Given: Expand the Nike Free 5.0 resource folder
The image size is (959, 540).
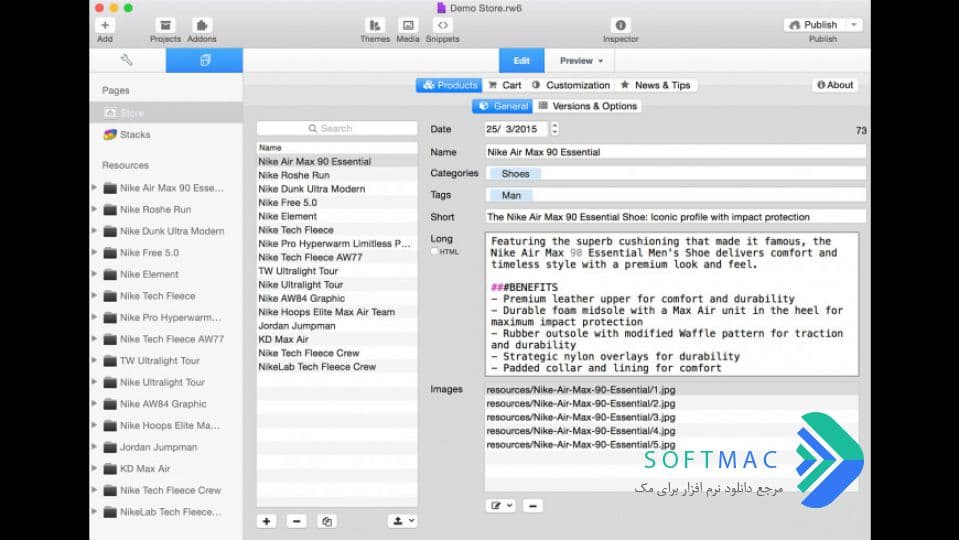Looking at the screenshot, I should click(94, 252).
